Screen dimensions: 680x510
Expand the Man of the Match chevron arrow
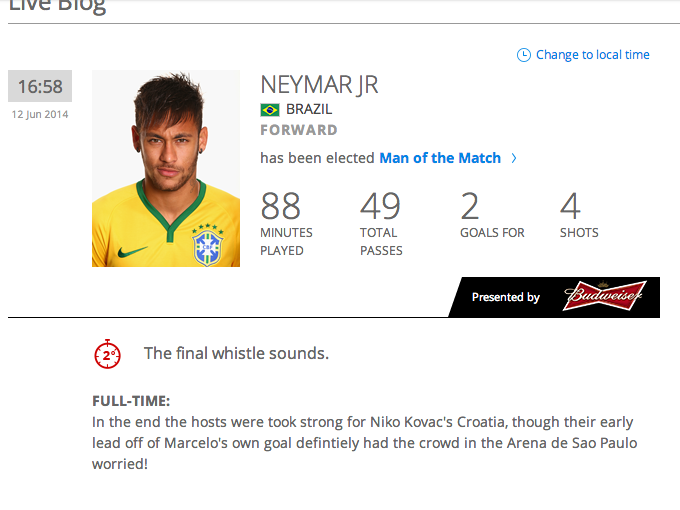coord(514,158)
